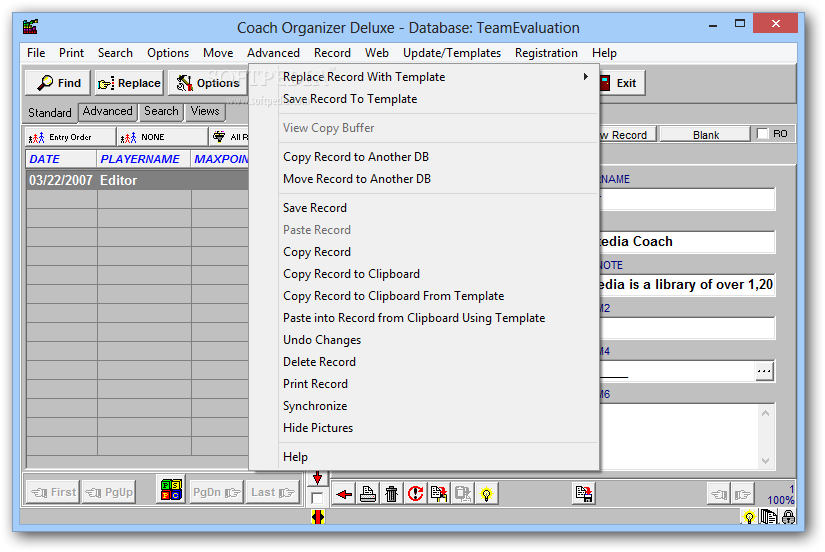This screenshot has height=552, width=825.
Task: Click the New Record button
Action: 628,135
